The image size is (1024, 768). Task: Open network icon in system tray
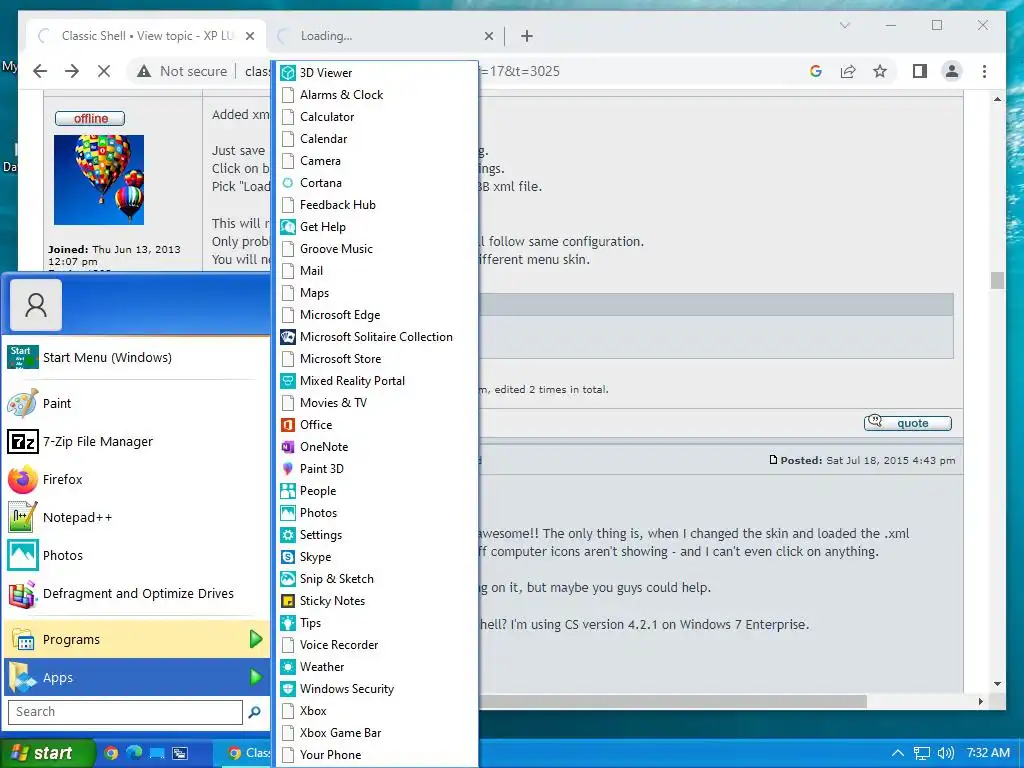coord(921,753)
